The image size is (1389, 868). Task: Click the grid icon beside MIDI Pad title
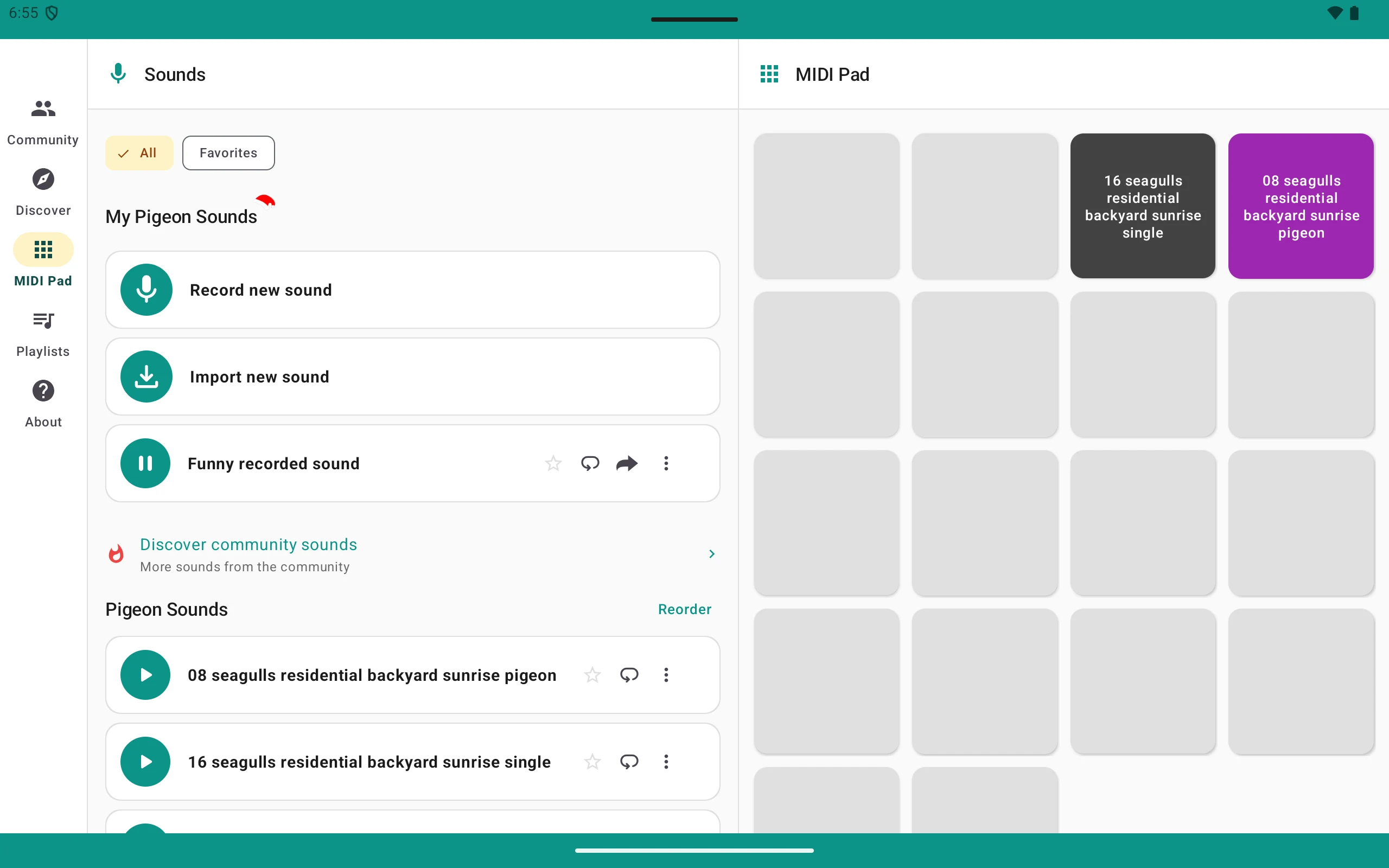(769, 74)
